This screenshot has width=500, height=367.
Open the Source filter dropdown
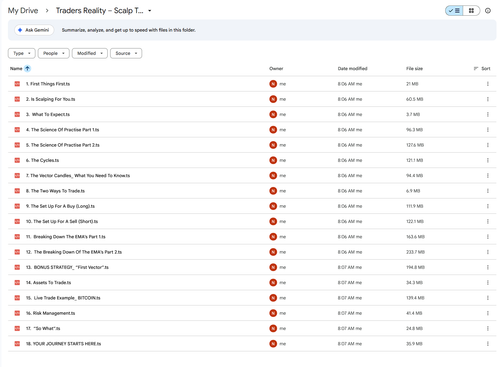click(126, 53)
